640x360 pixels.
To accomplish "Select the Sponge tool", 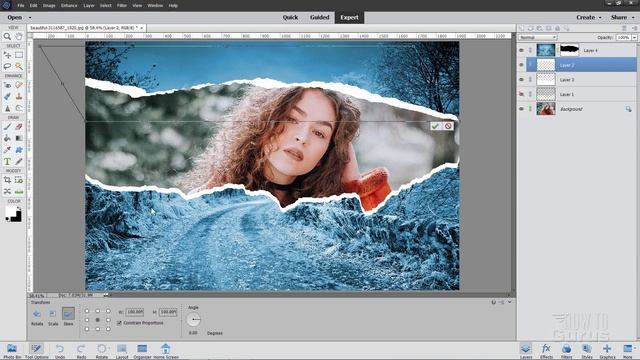I will pos(19,108).
